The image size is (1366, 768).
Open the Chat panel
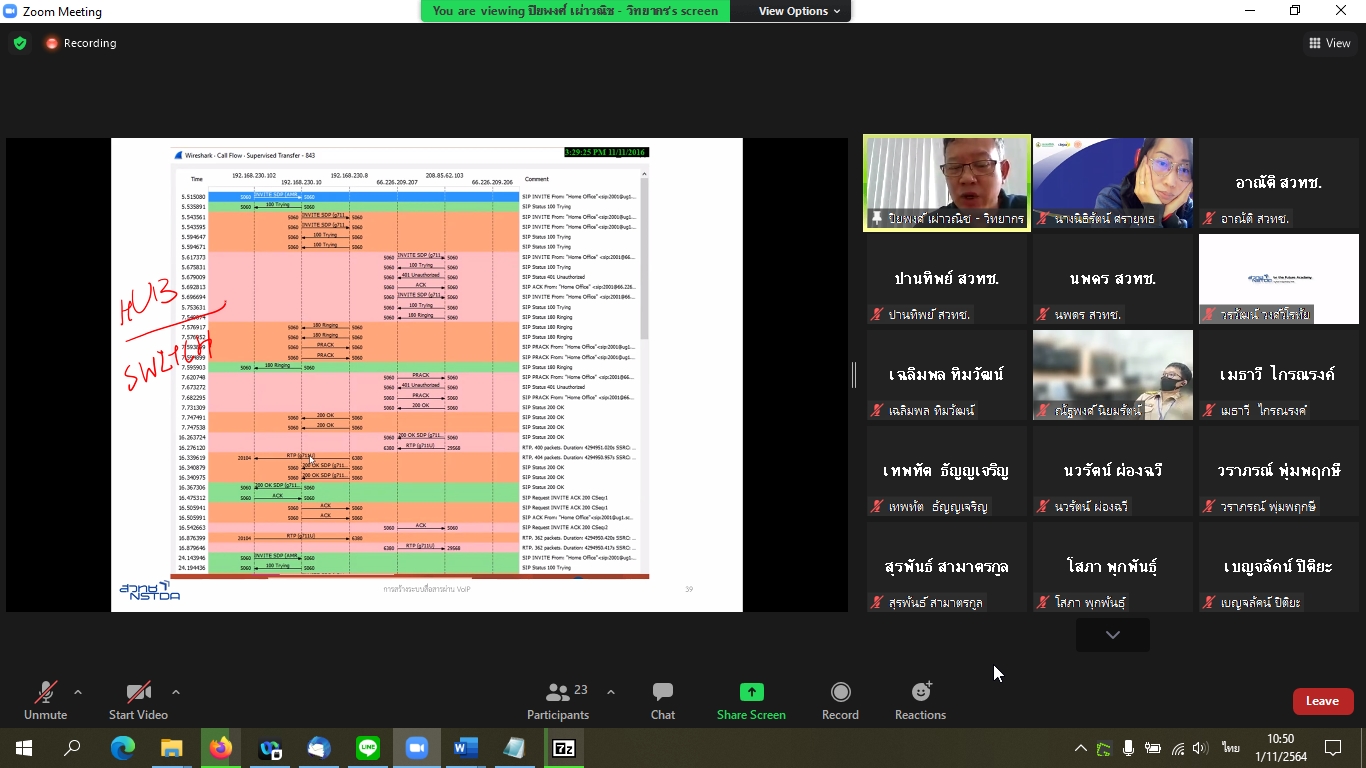point(662,700)
